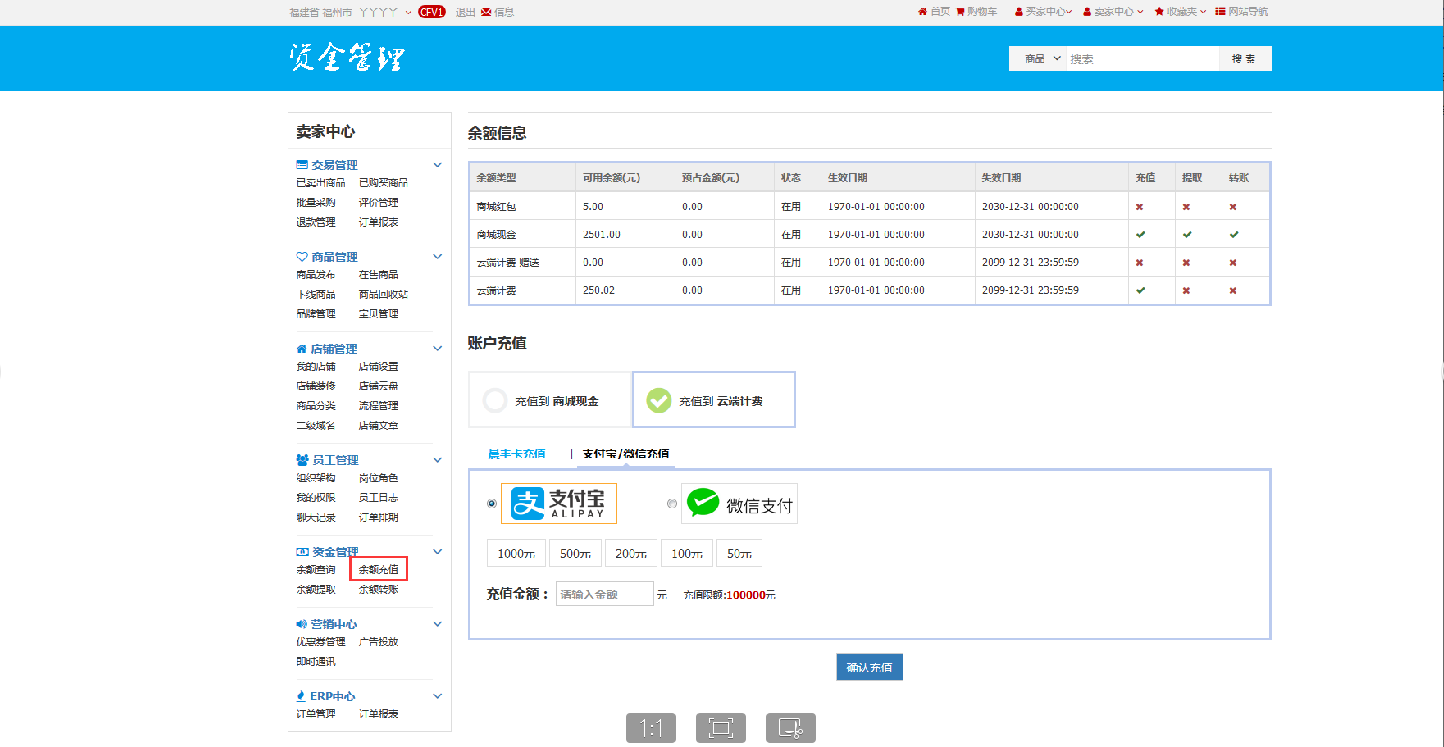This screenshot has width=1444, height=747.
Task: Open 岗位角色 in the sidebar
Action: (x=379, y=478)
